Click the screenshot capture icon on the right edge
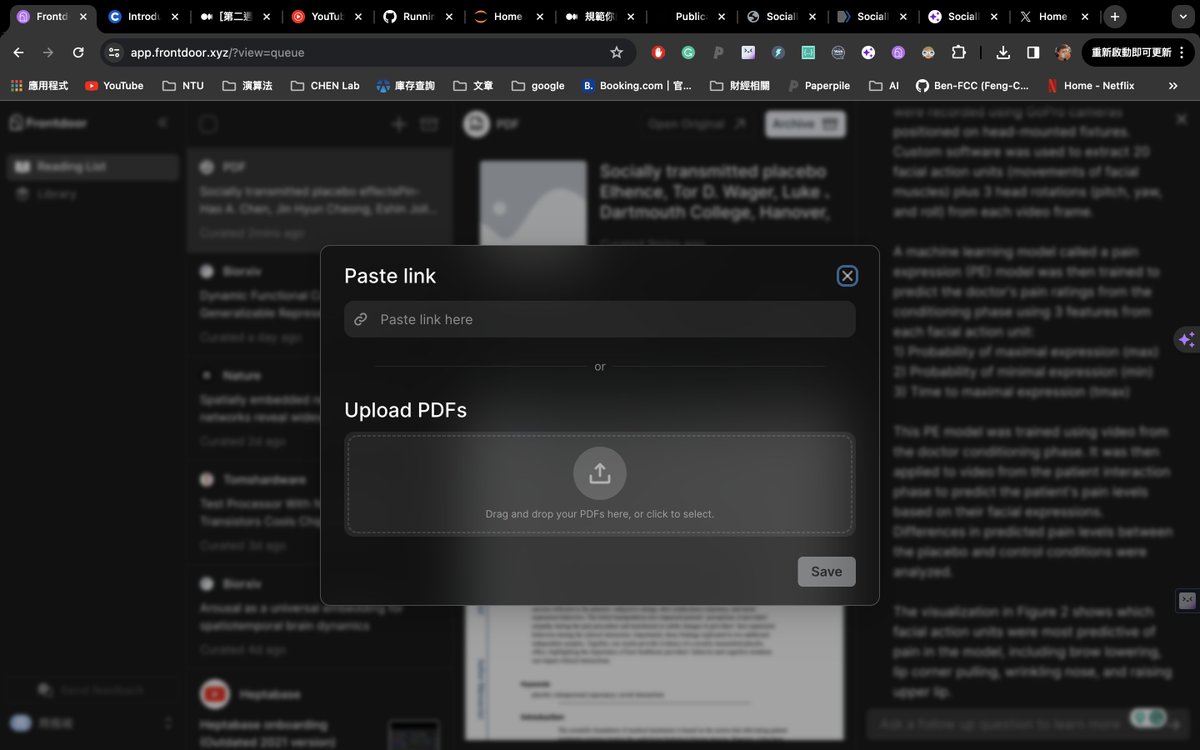 1186,600
